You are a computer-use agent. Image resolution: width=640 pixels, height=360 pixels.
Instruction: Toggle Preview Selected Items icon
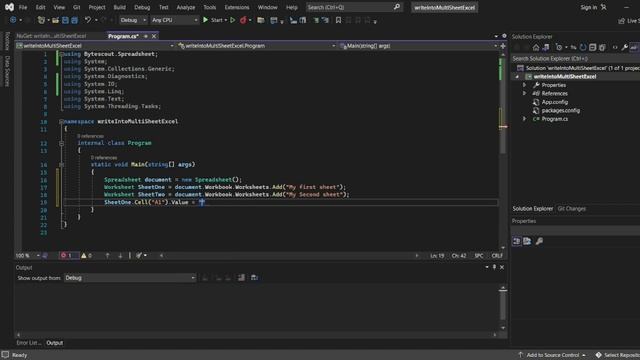[633, 47]
